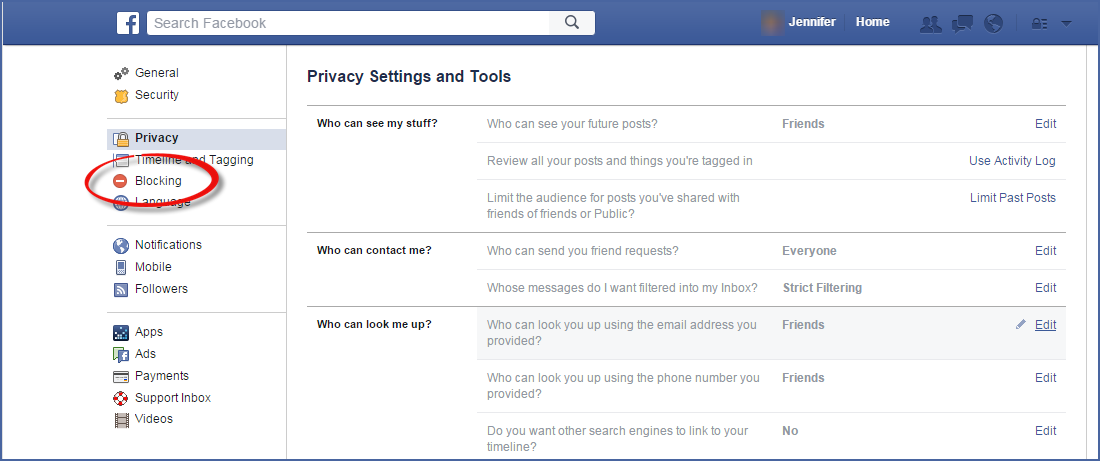Open Support Inbox in sidebar
The width and height of the screenshot is (1100, 461).
click(x=172, y=398)
